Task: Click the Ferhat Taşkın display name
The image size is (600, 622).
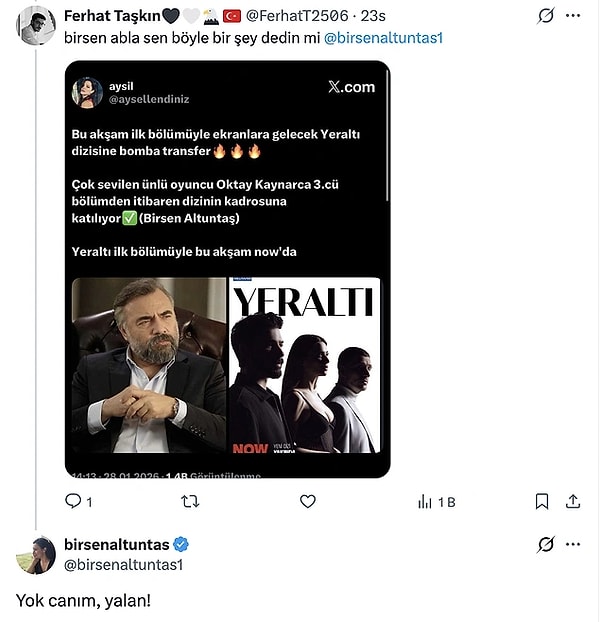Action: pos(111,16)
